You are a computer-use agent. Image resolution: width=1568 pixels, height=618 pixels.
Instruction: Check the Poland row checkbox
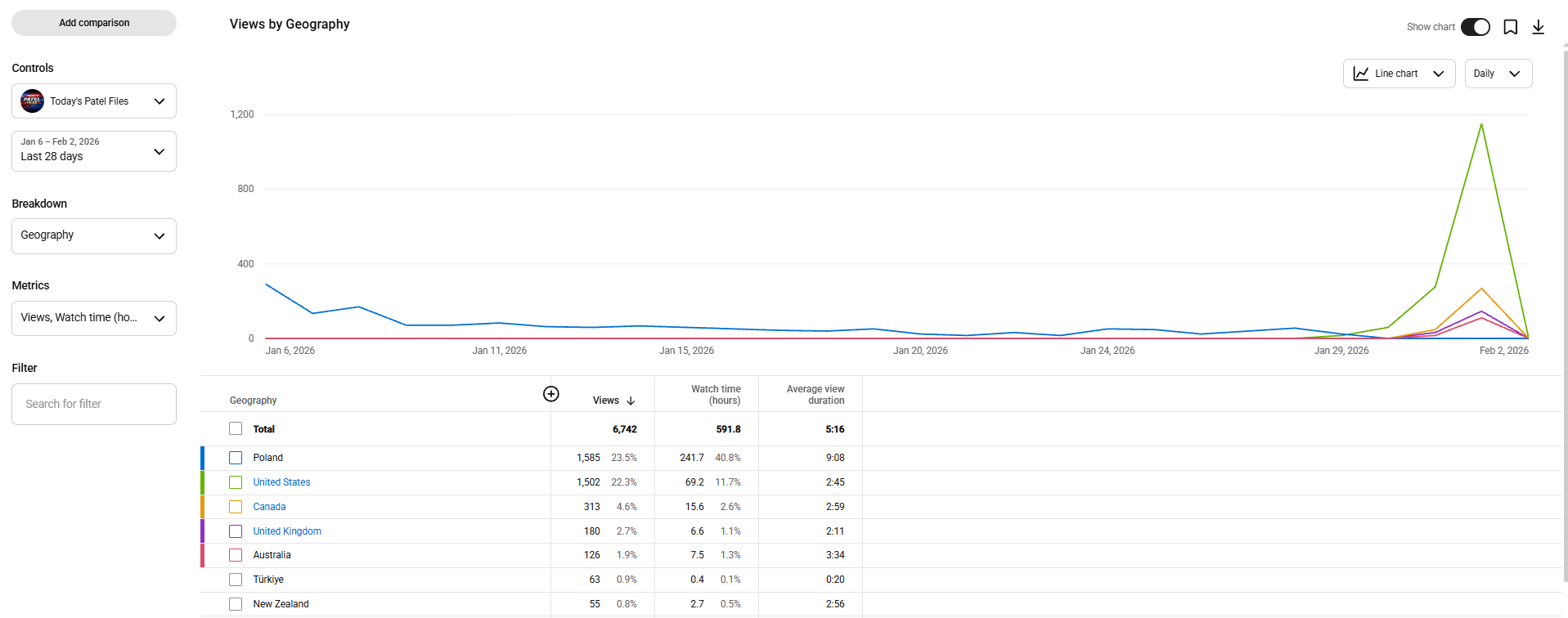point(236,458)
